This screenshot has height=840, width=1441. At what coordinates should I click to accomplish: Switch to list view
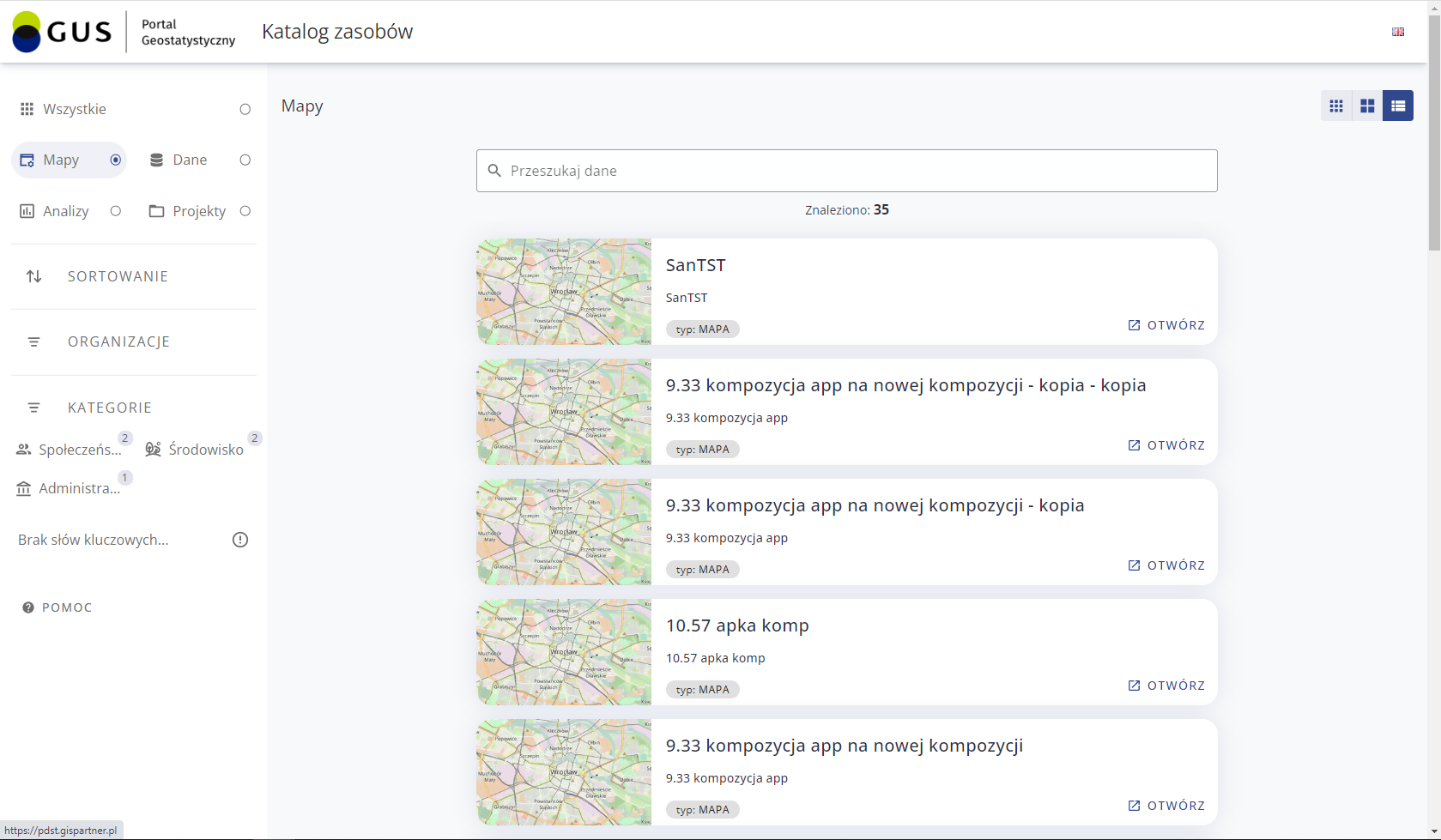point(1398,106)
